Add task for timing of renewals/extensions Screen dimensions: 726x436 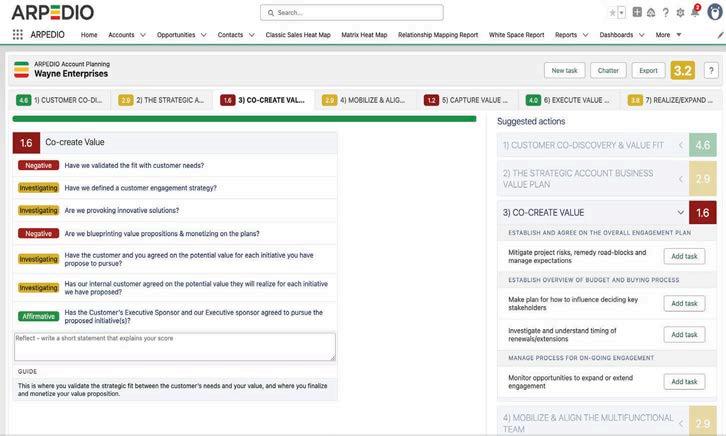[x=684, y=335]
